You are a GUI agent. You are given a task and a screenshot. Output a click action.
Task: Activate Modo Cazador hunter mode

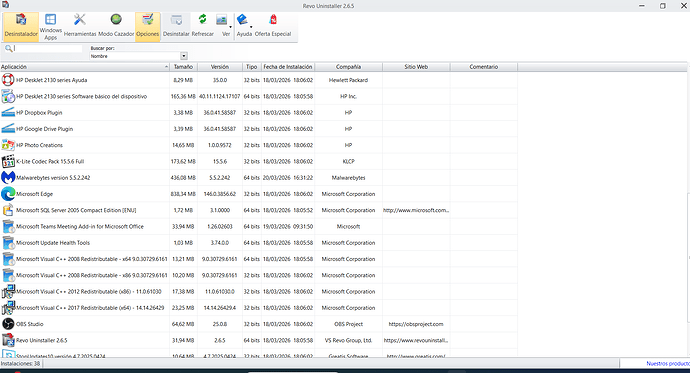click(x=116, y=26)
